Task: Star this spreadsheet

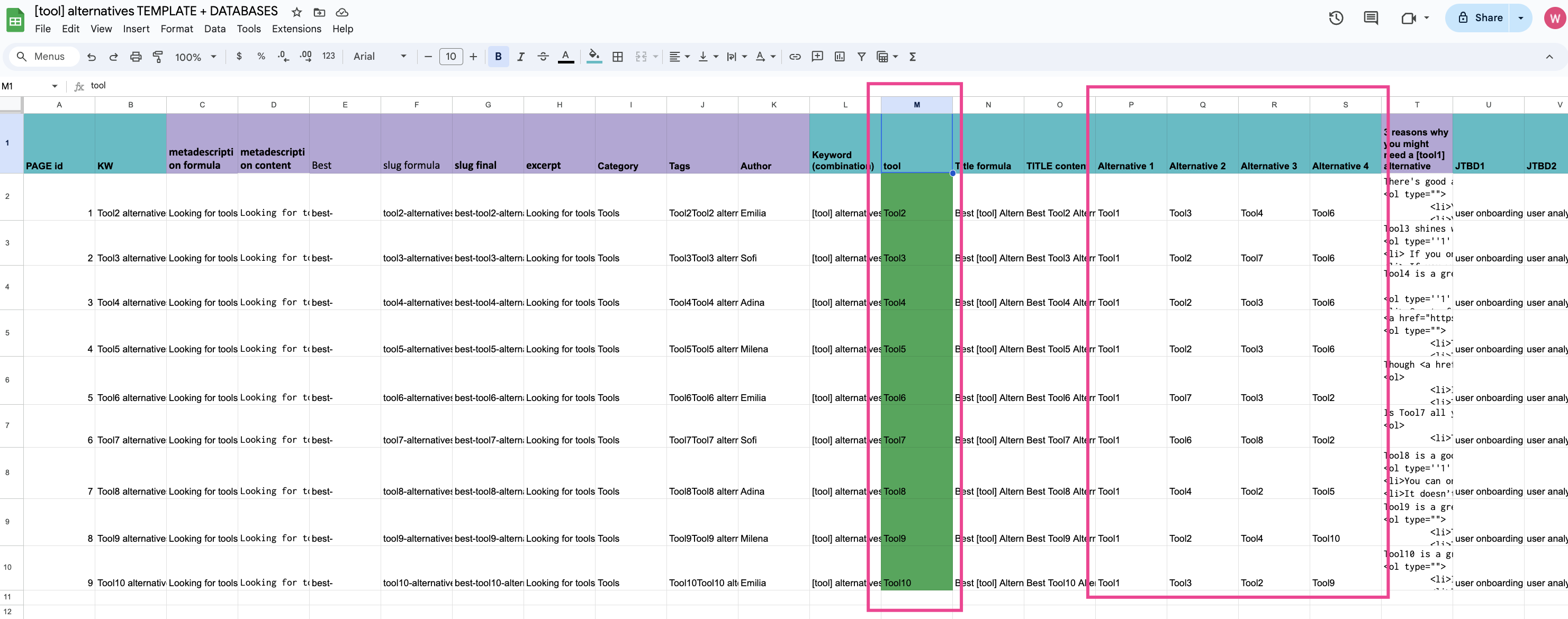Action: point(296,12)
